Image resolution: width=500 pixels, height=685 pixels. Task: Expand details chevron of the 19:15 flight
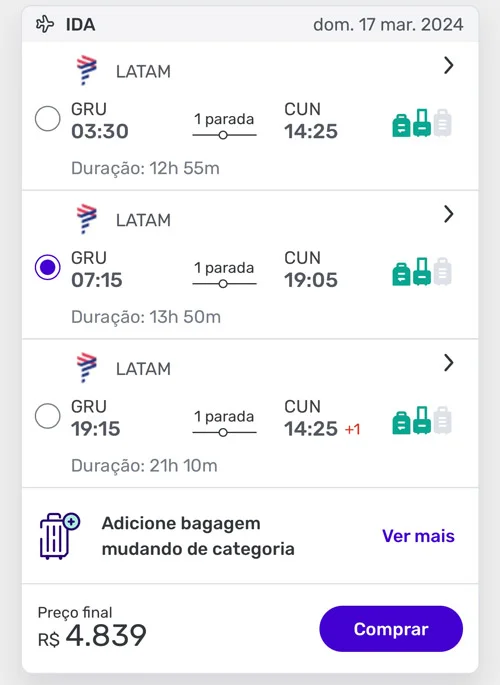tap(448, 363)
